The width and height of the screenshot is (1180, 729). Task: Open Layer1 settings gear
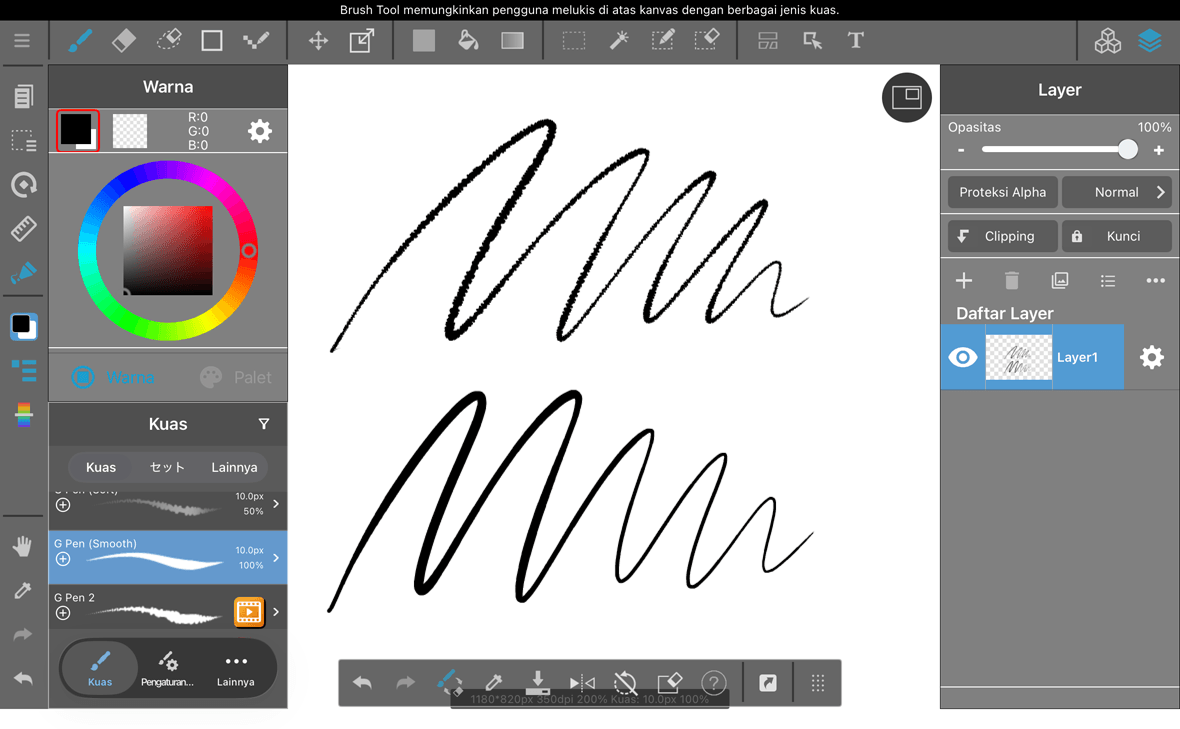(x=1151, y=357)
